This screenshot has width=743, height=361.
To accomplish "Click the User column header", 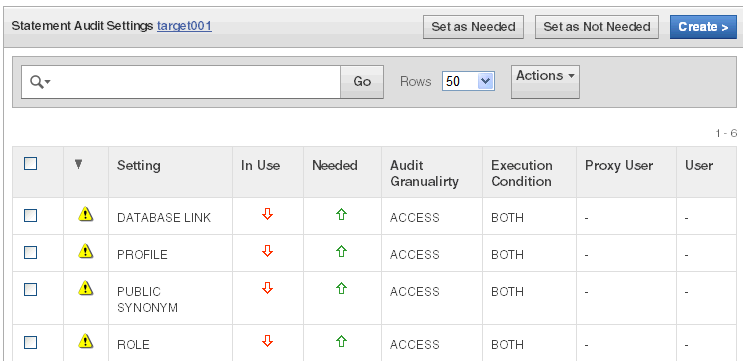I will [699, 165].
